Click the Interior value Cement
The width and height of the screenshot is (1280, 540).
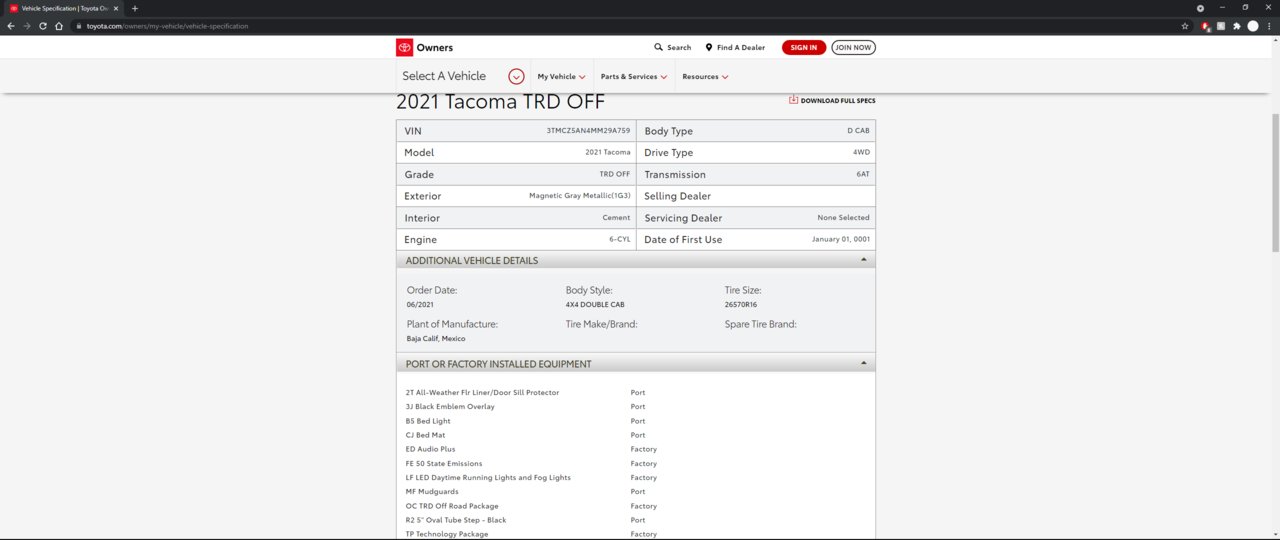[x=616, y=217]
